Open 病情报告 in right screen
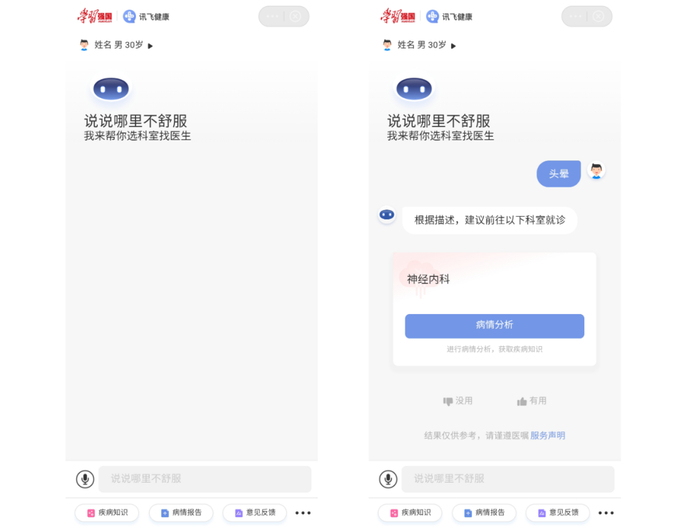Viewport: 700px width, 528px height. click(x=484, y=512)
